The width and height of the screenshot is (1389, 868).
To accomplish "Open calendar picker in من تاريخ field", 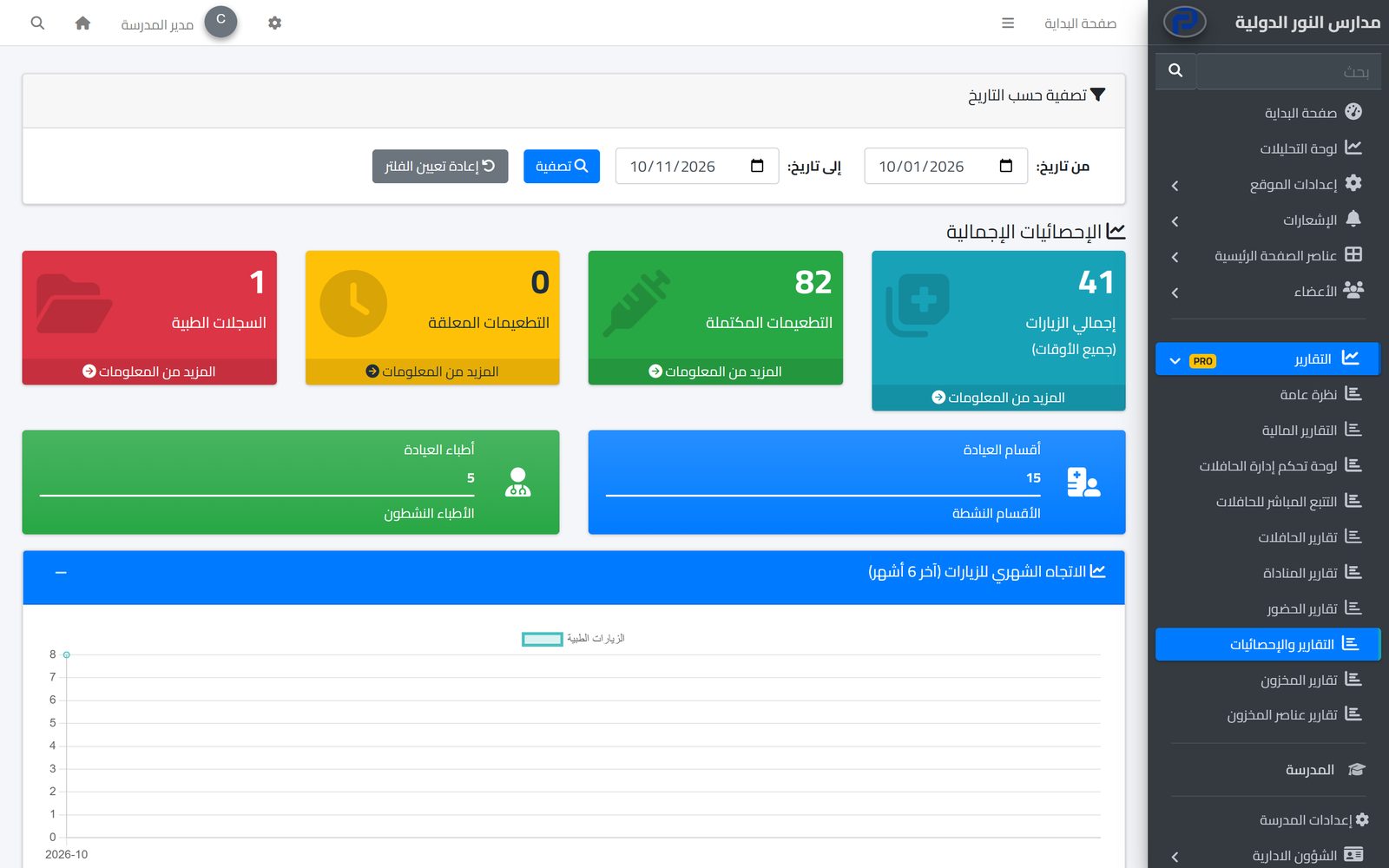I will [x=1005, y=166].
